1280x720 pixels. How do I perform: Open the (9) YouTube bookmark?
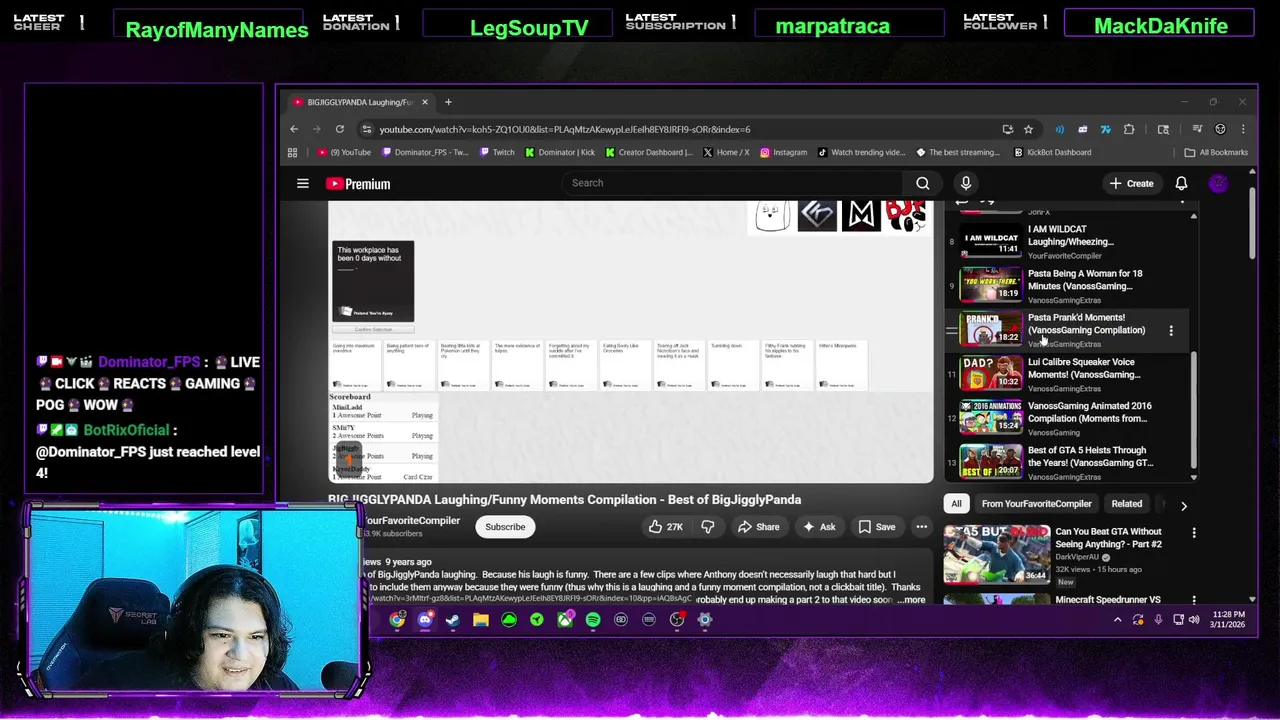tap(344, 153)
